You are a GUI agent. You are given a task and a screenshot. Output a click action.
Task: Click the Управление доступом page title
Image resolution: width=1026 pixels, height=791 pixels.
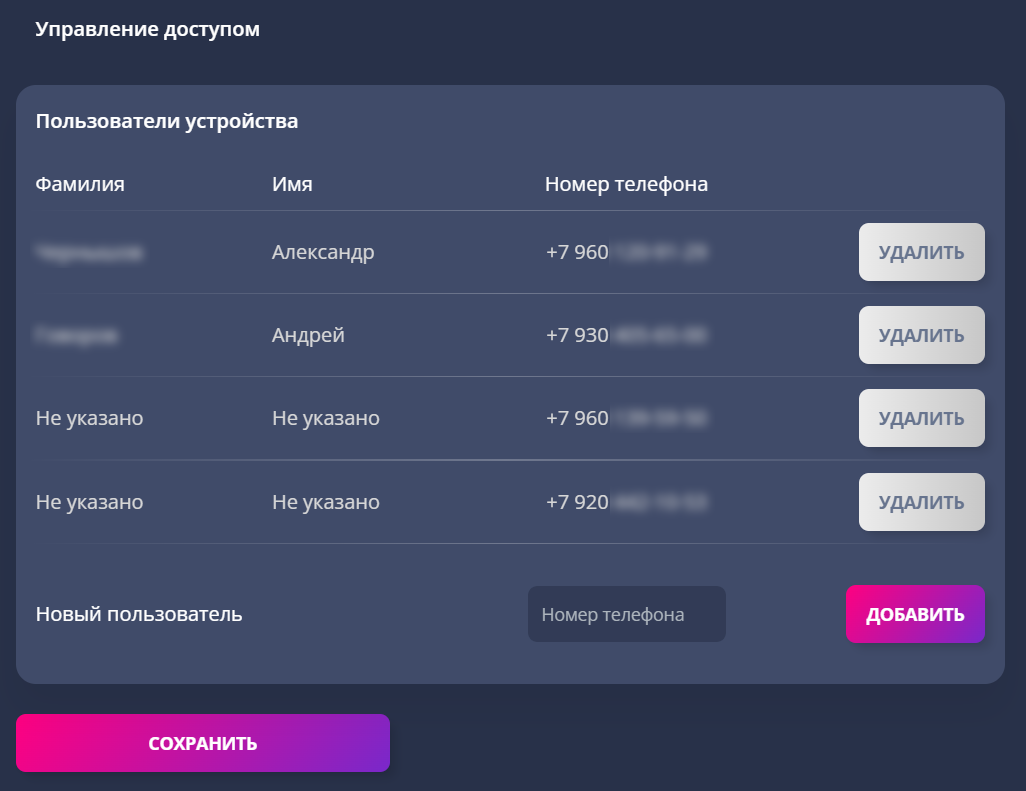pos(147,29)
